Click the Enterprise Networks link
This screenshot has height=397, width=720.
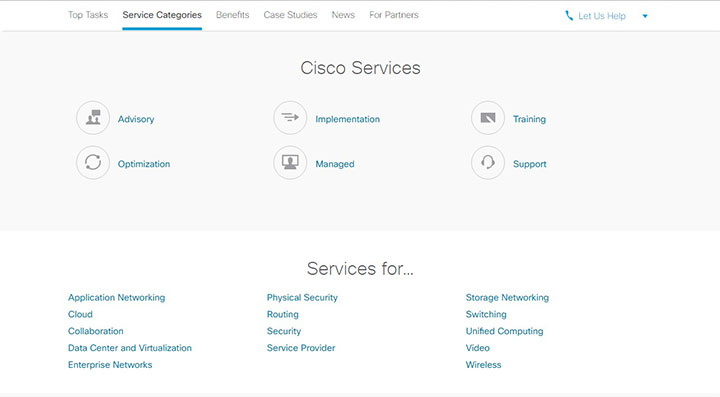[110, 365]
